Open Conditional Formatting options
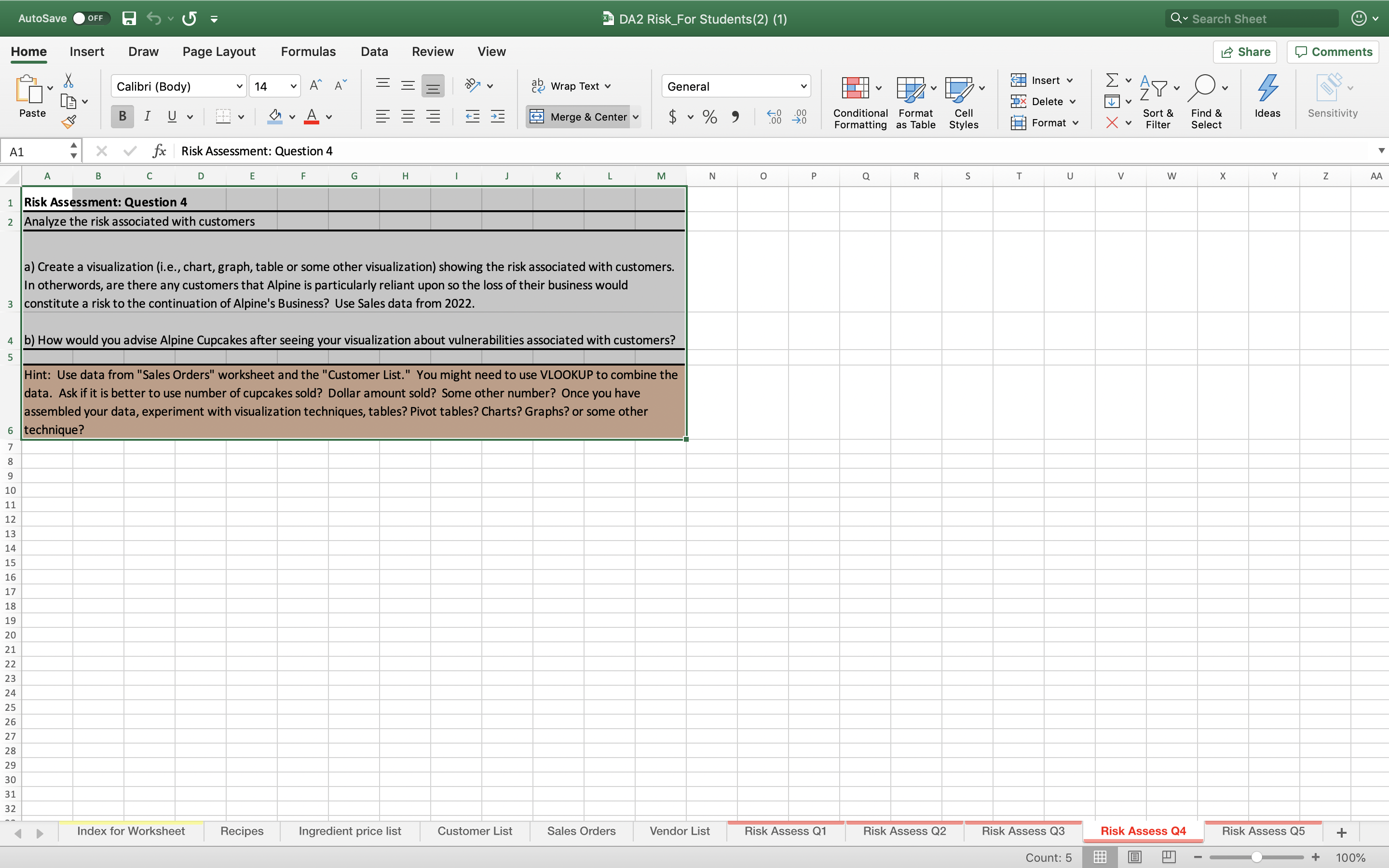The width and height of the screenshot is (1389, 868). [x=859, y=100]
